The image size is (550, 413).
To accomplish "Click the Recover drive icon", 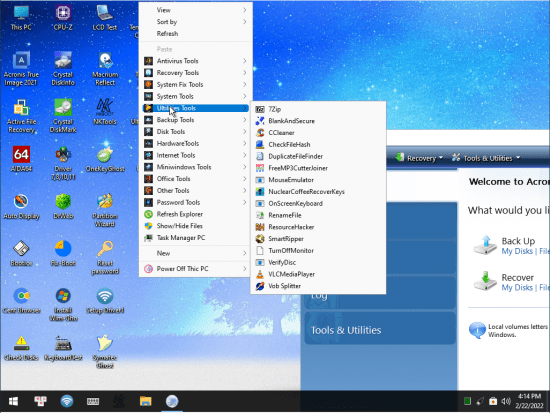I will (485, 281).
